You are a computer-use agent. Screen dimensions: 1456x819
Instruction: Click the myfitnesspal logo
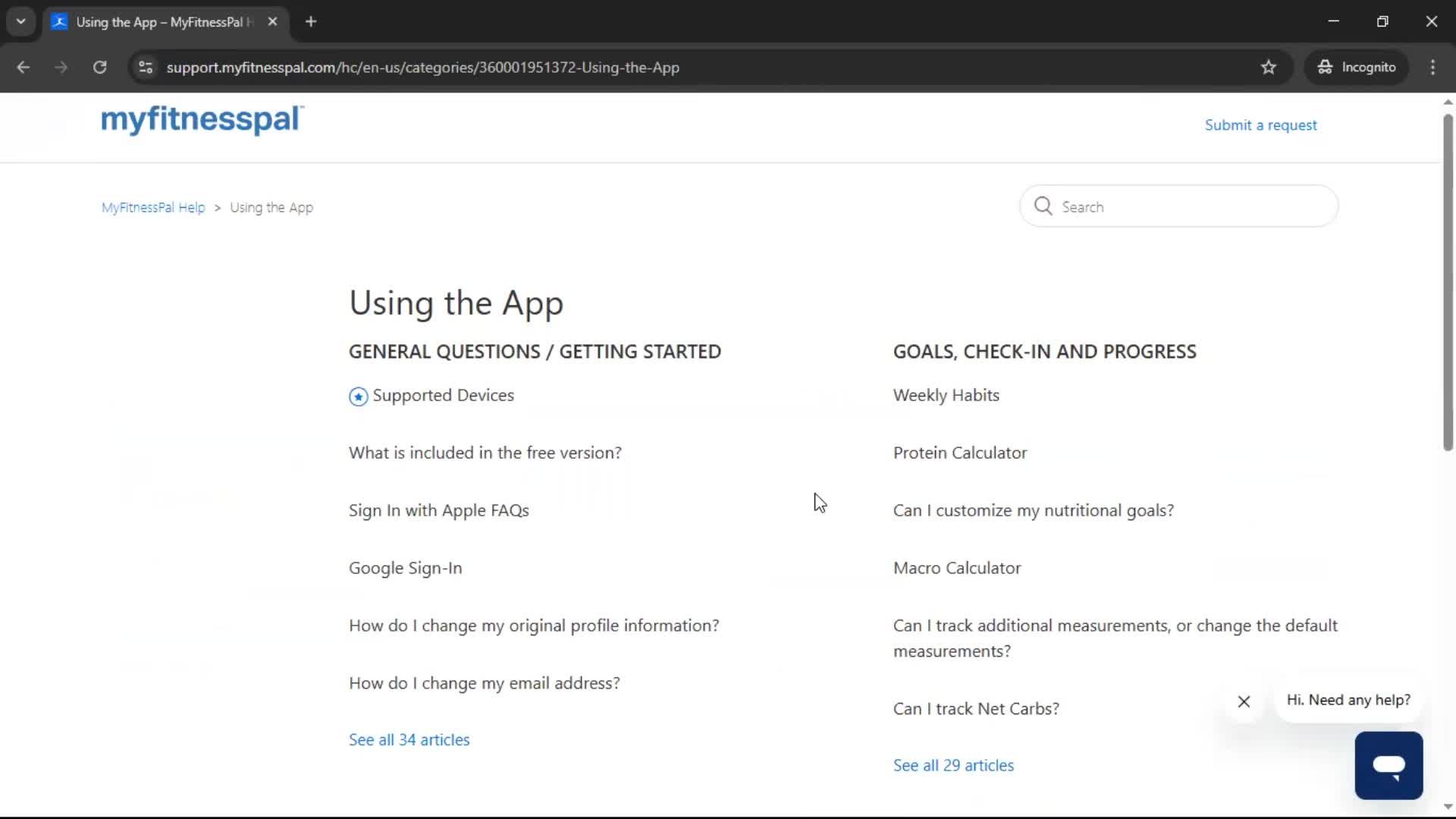click(202, 120)
